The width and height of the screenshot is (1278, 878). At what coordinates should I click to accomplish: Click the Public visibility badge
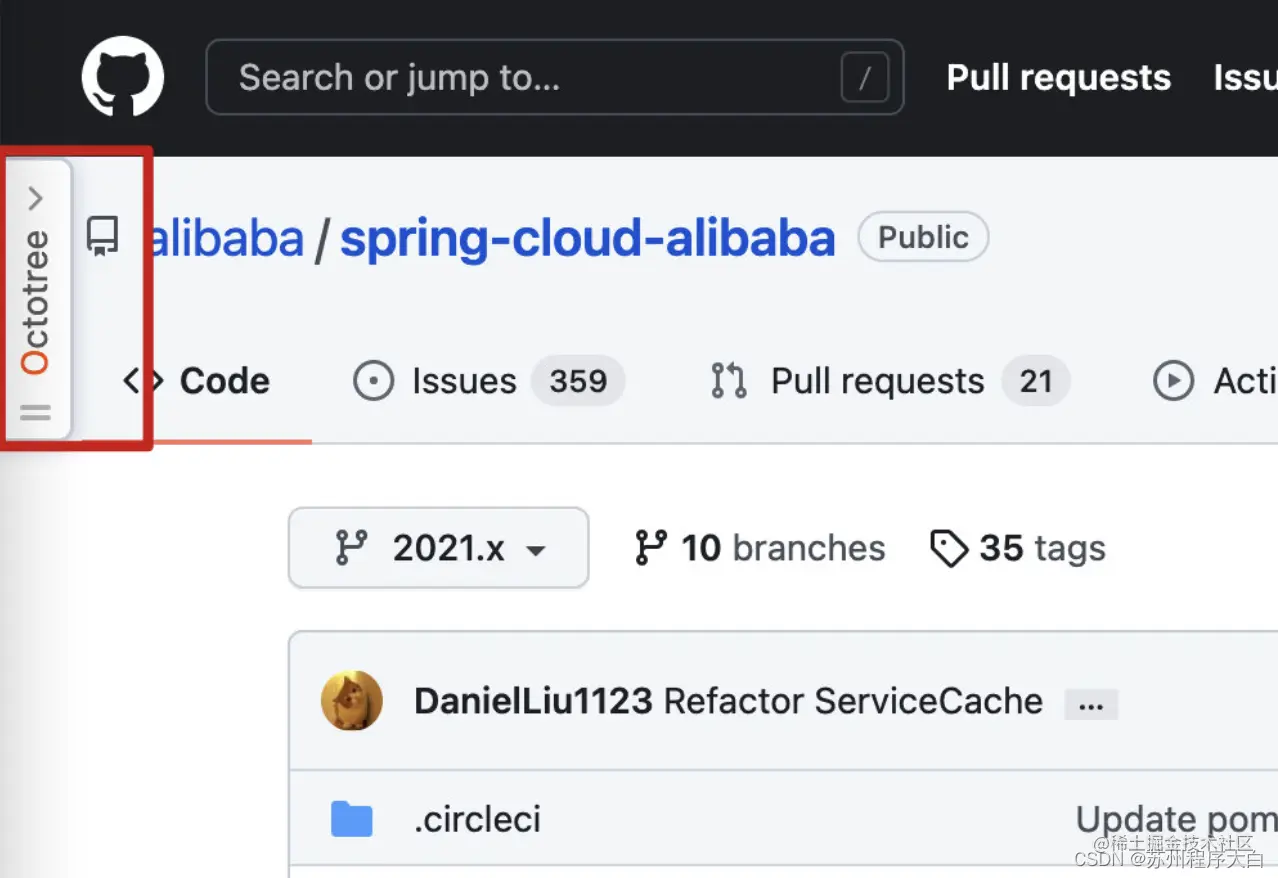coord(923,237)
